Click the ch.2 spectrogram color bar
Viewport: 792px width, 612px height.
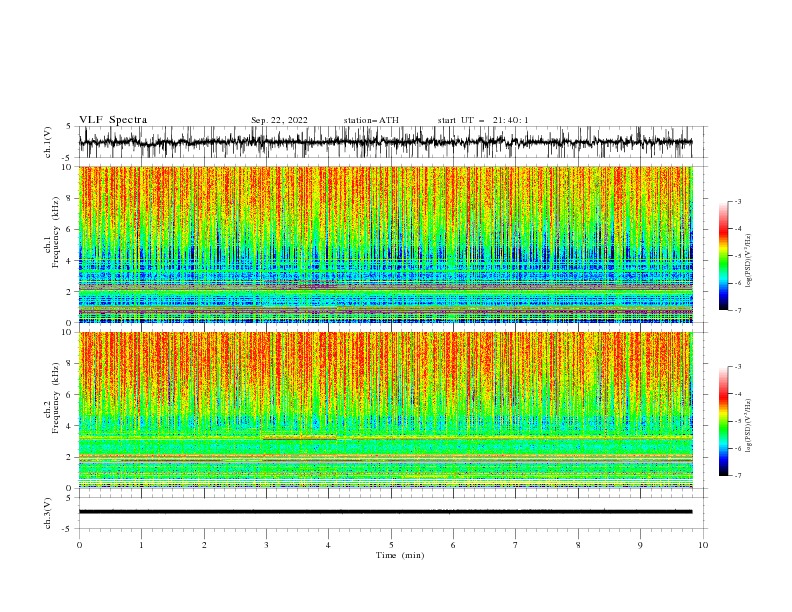tap(723, 421)
